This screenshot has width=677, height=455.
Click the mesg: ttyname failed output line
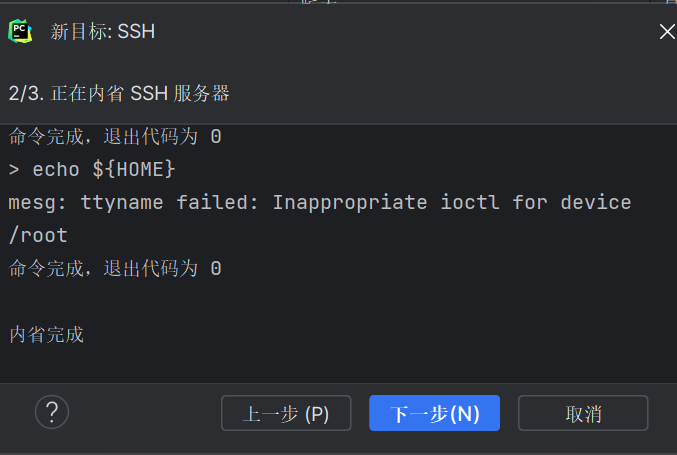pos(320,202)
